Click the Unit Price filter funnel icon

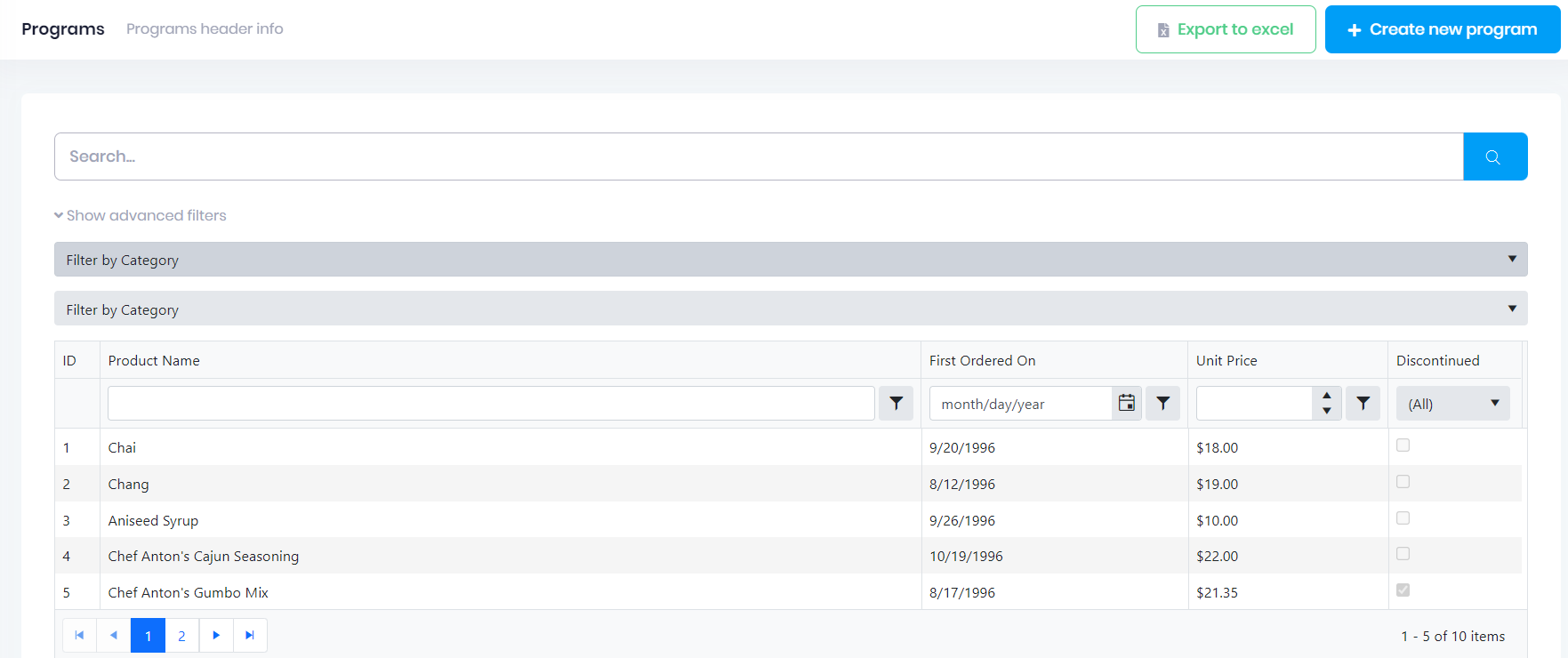pyautogui.click(x=1363, y=404)
